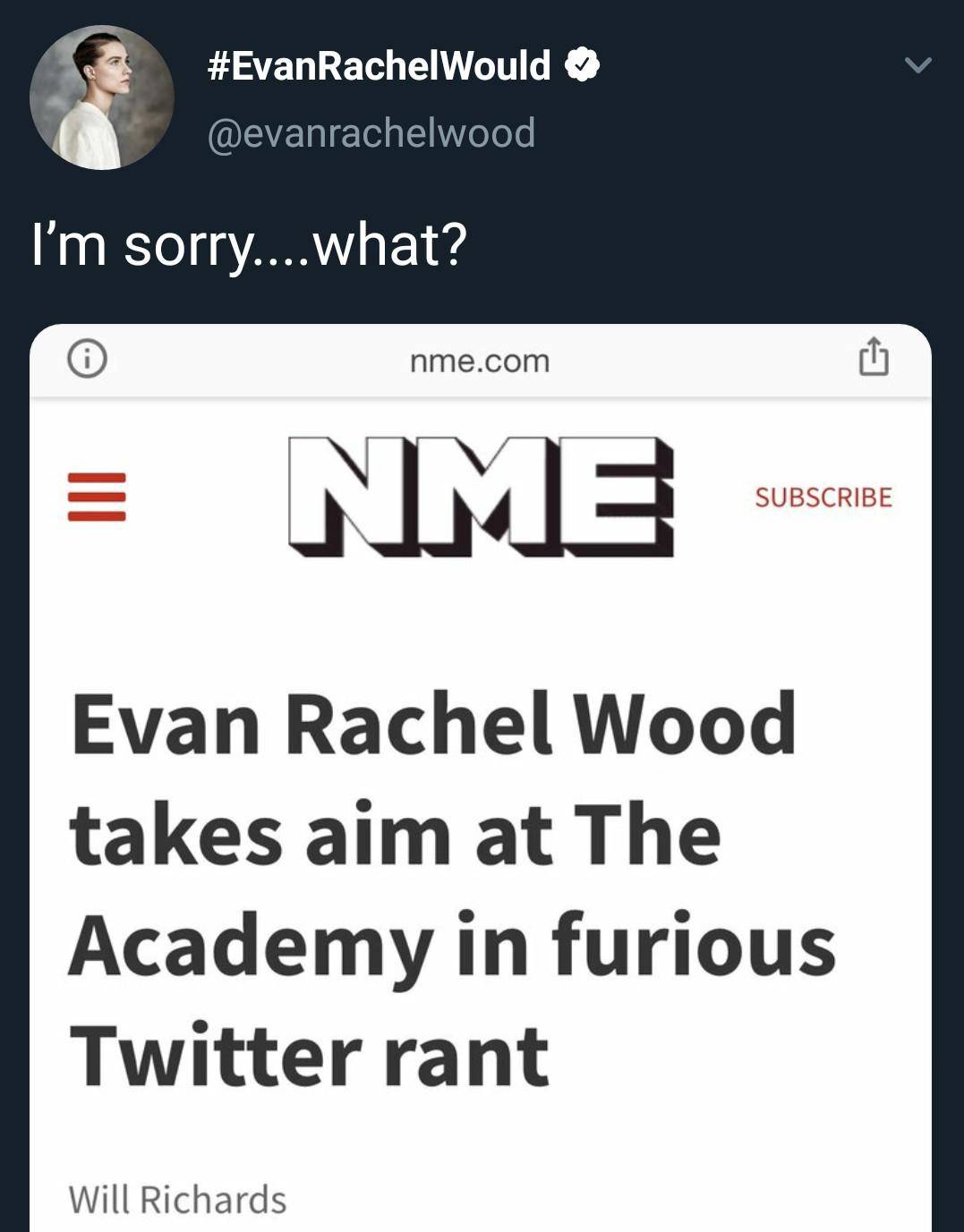This screenshot has height=1232, width=964.
Task: Open the dropdown arrow at top right
Action: (918, 65)
